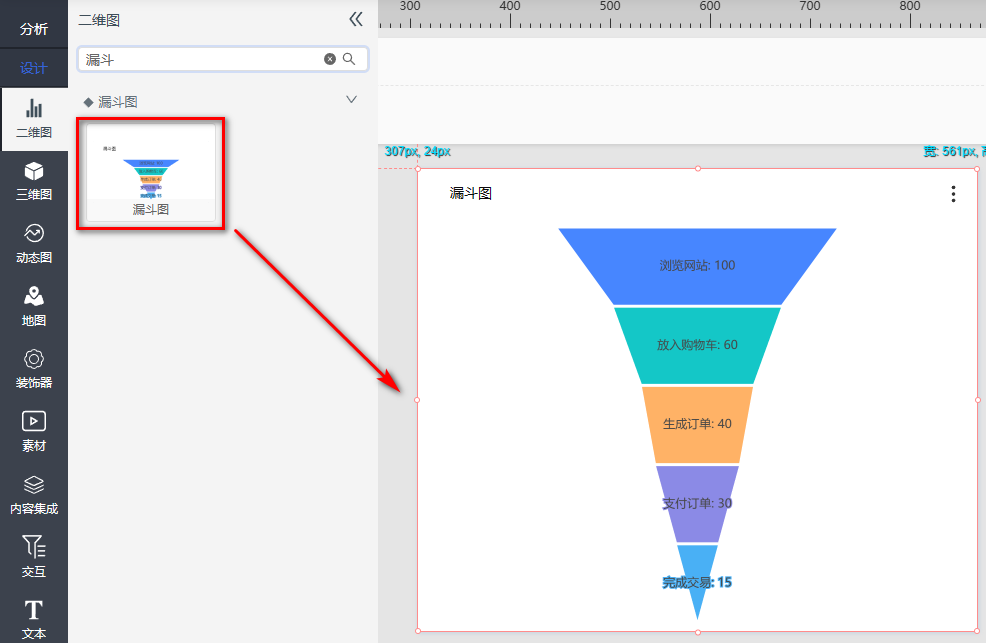Click the search magnifier icon

[349, 59]
